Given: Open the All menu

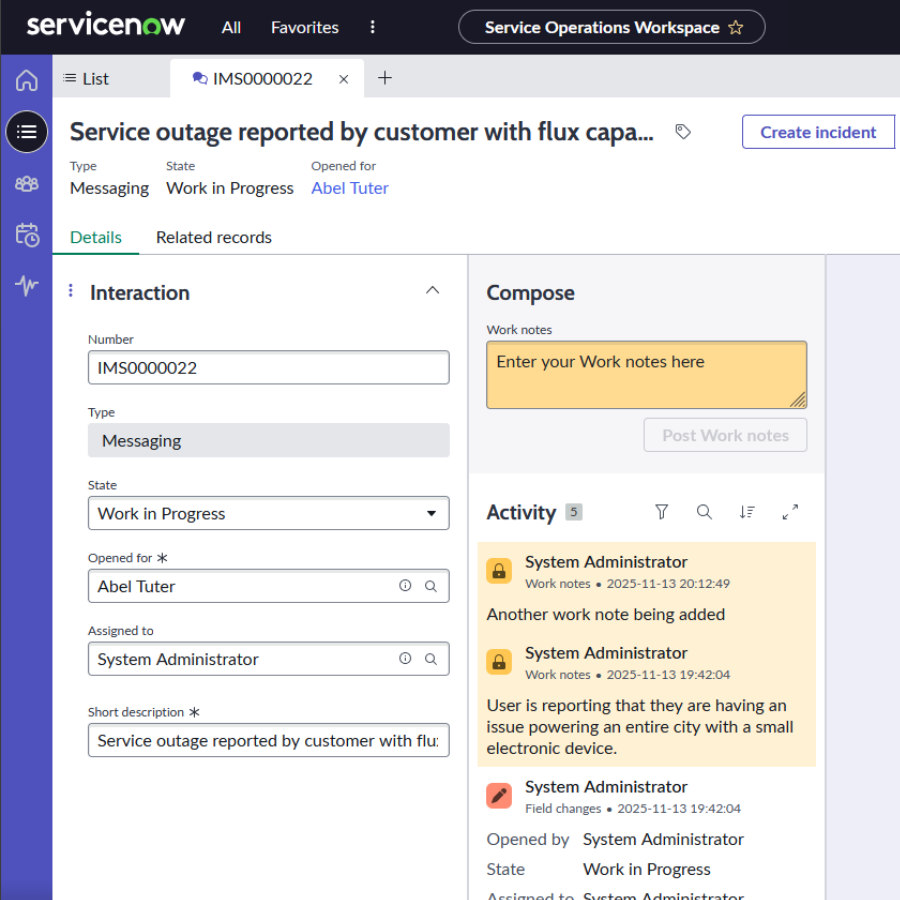Looking at the screenshot, I should [231, 27].
